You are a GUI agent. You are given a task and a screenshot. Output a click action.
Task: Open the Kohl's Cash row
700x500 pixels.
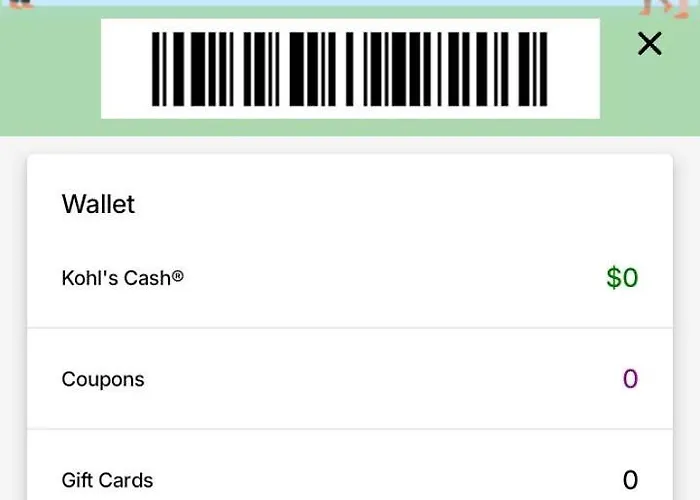[350, 278]
